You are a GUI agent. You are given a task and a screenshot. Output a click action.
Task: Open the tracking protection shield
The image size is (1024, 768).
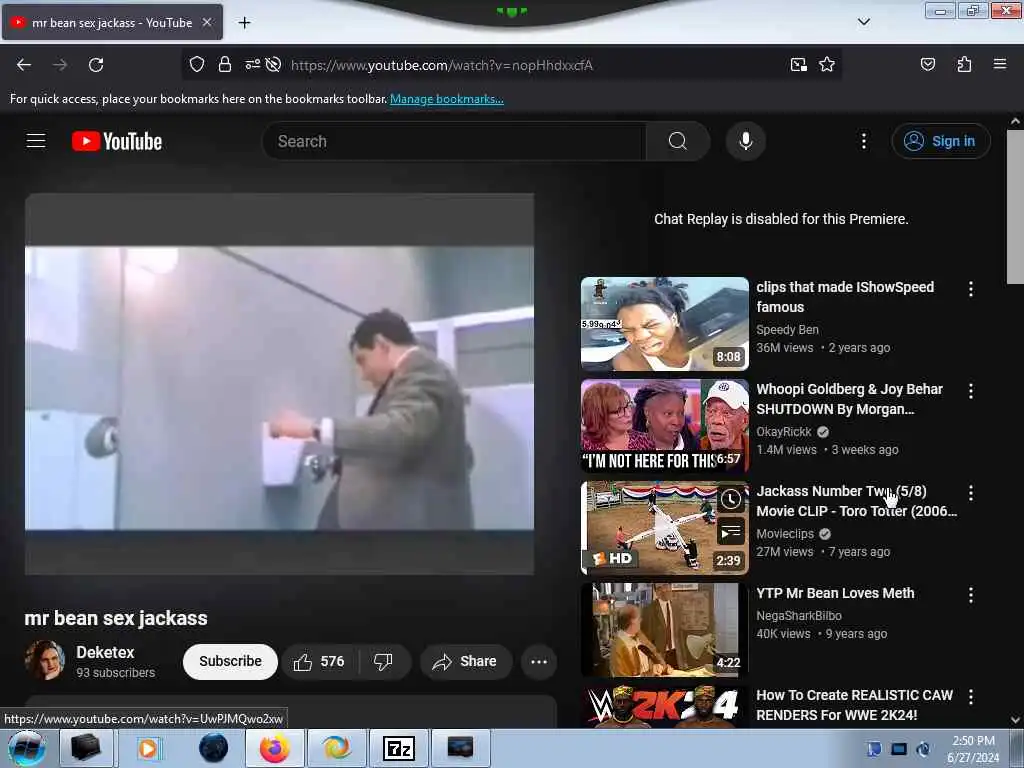pos(197,65)
